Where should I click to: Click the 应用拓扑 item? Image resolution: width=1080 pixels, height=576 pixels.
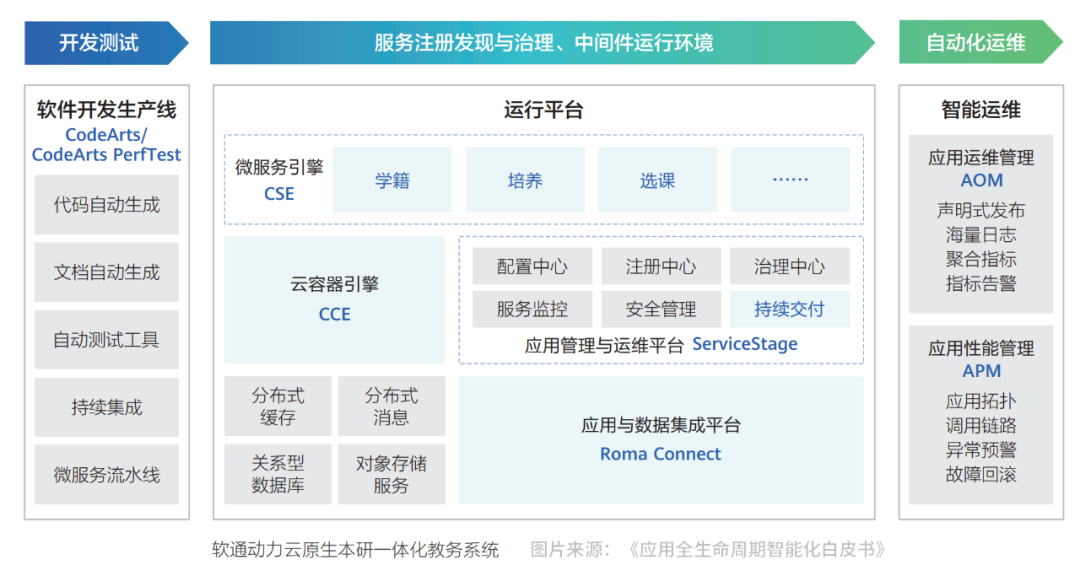[x=981, y=401]
